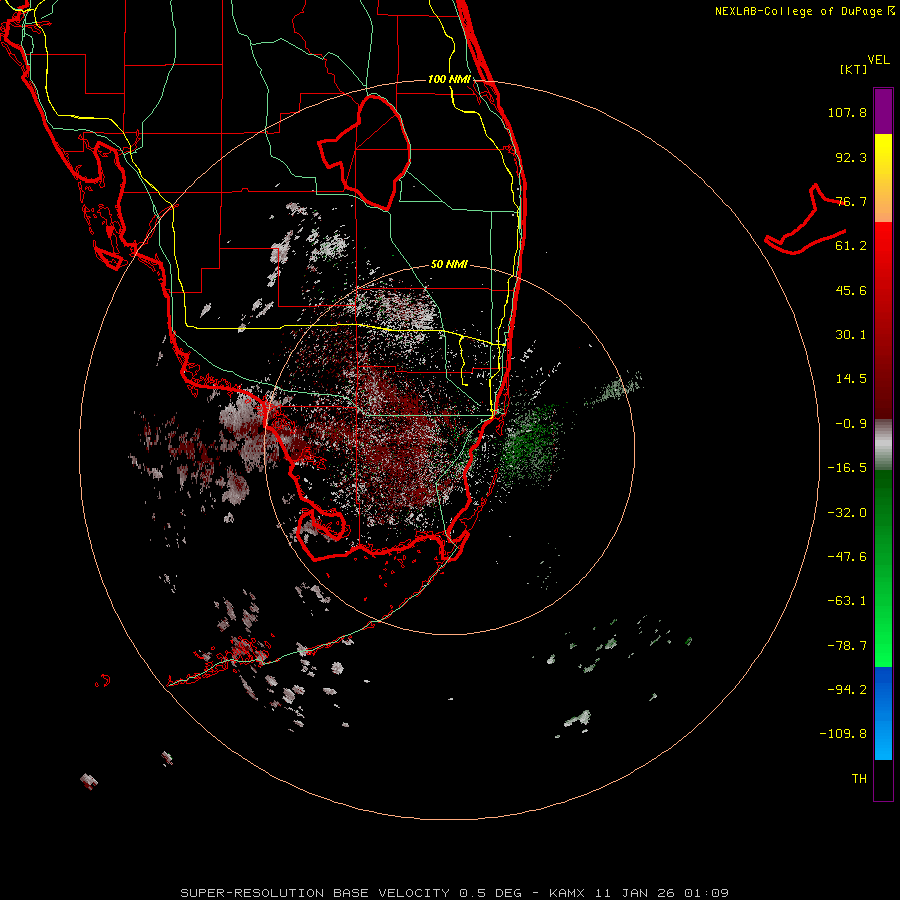Click the green inbound velocity patch offshore Miami
900x900 pixels.
528,445
